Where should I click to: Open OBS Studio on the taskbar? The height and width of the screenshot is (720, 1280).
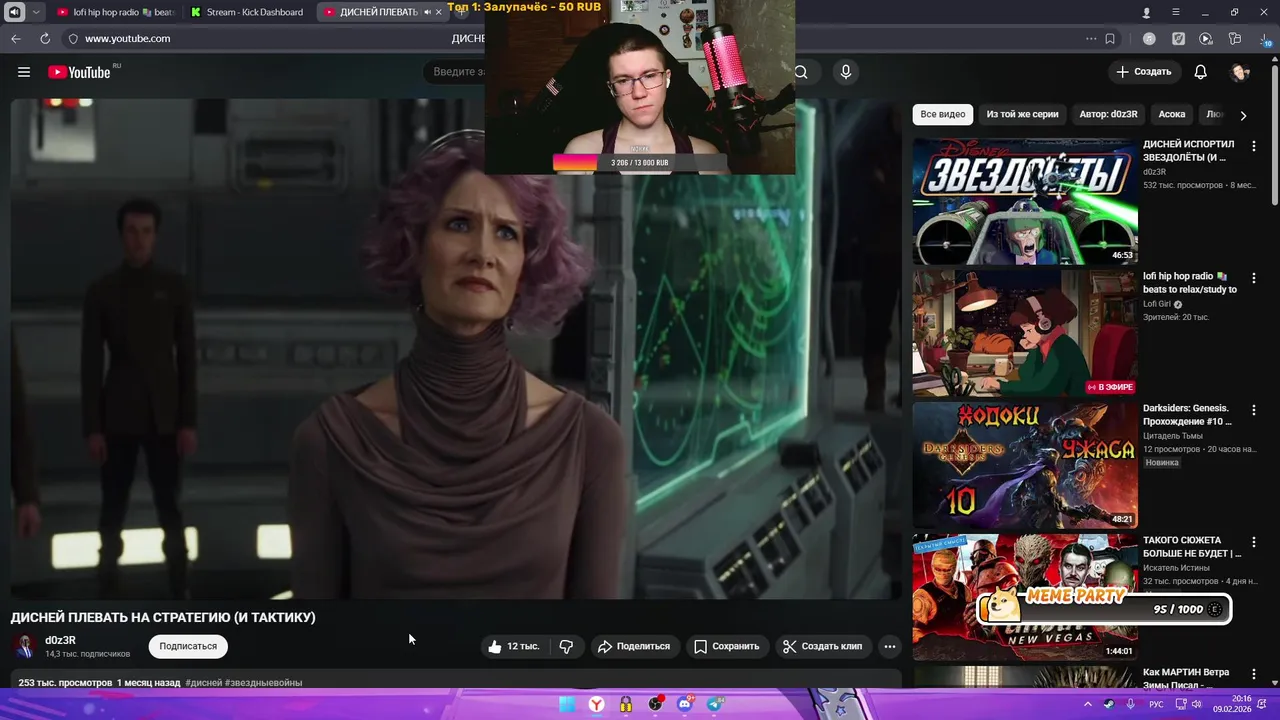click(x=655, y=704)
